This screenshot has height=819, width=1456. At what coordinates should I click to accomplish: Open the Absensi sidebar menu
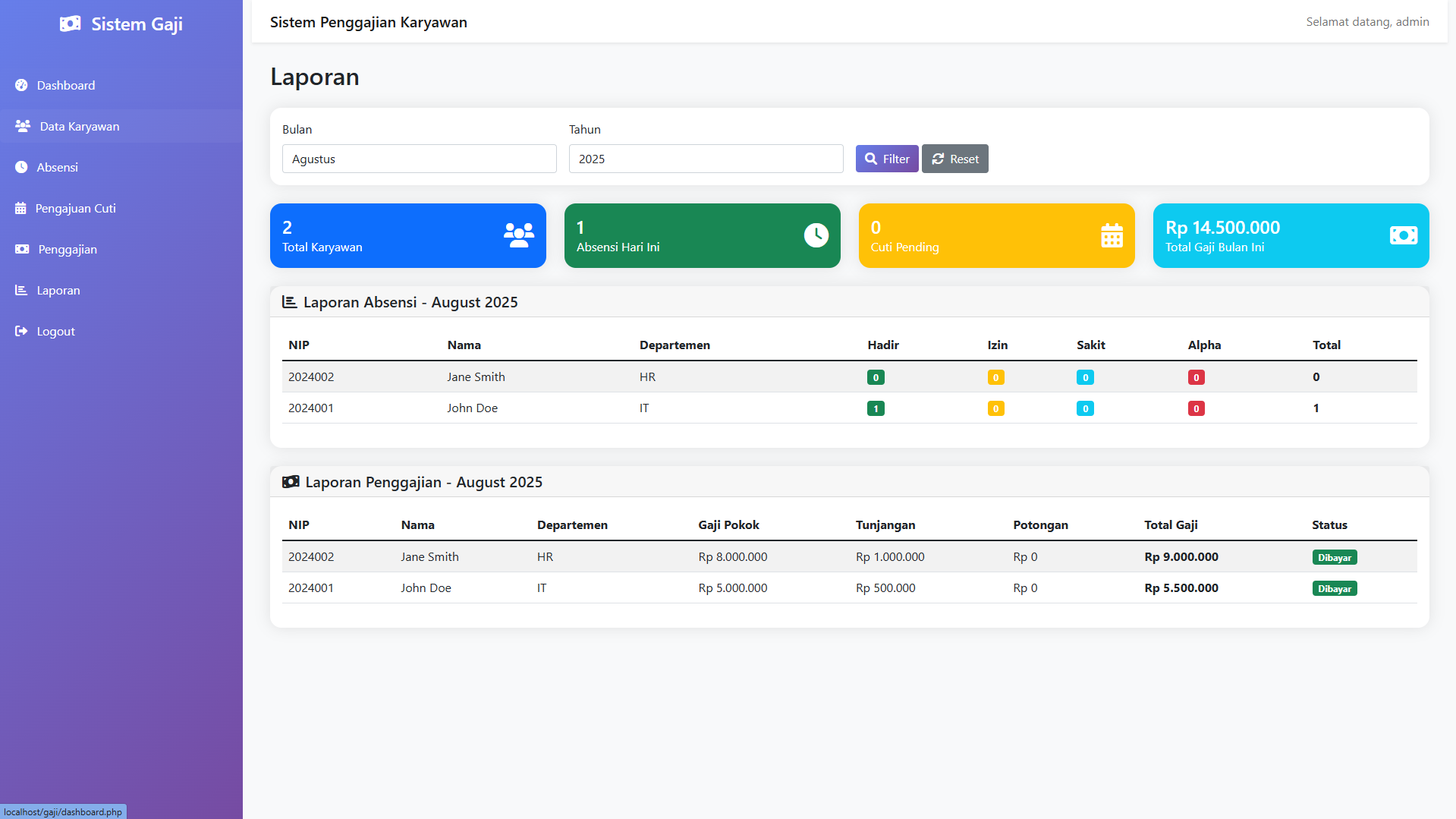[x=57, y=167]
